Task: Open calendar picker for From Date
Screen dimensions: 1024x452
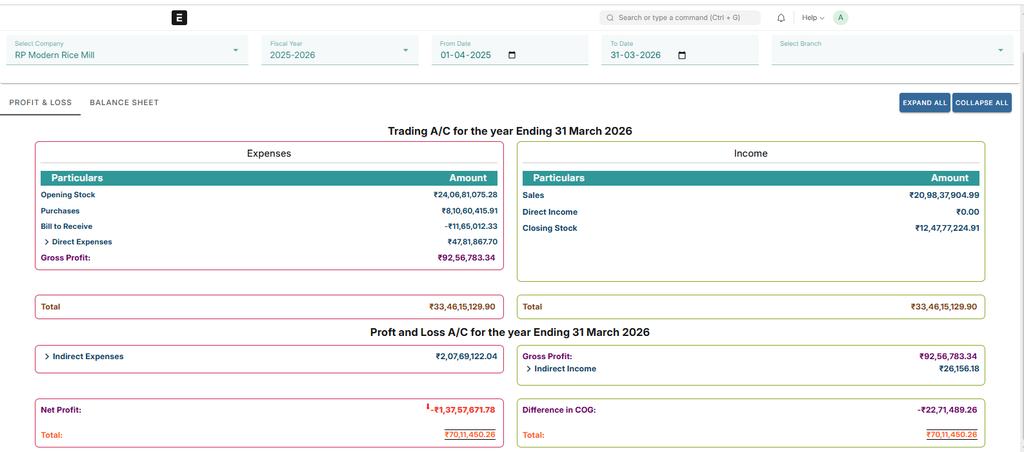Action: (513, 55)
